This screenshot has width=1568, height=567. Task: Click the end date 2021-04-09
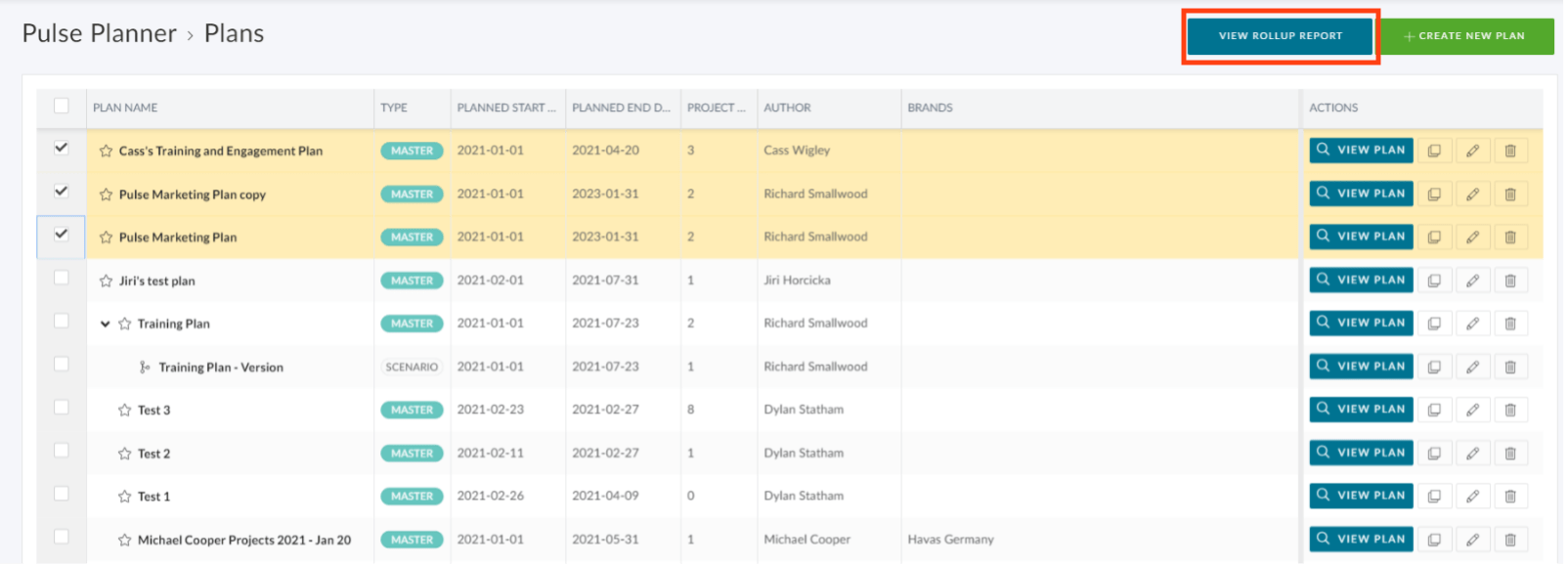pyautogui.click(x=607, y=498)
